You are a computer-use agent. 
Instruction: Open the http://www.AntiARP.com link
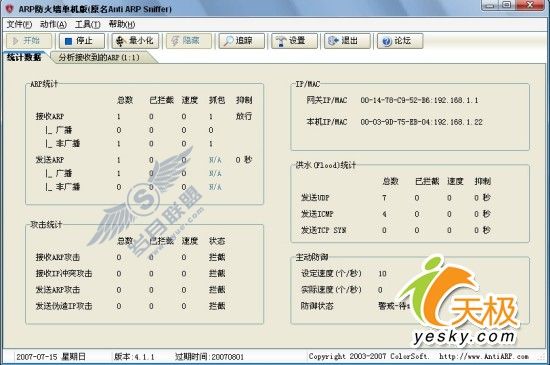[x=484, y=357]
